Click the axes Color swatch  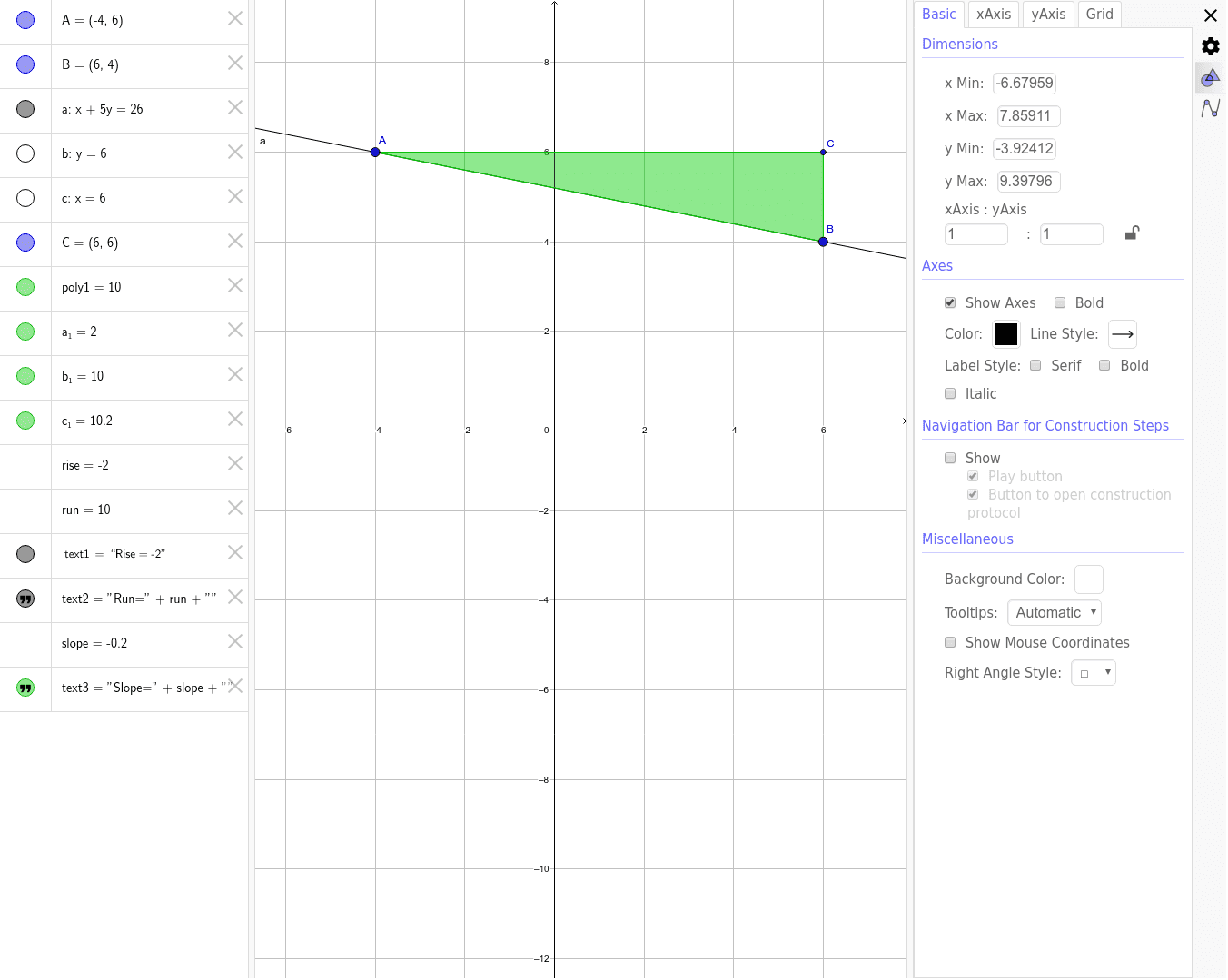pos(1006,334)
